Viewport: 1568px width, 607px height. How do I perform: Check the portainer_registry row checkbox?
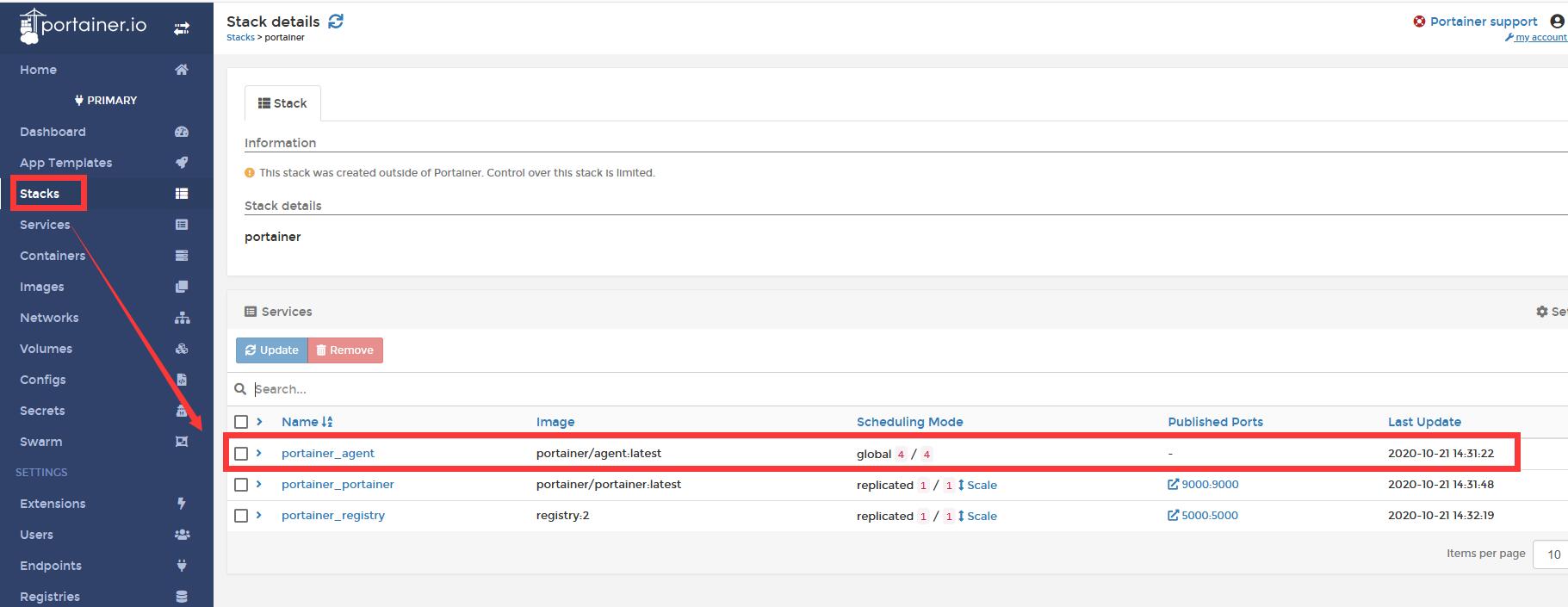click(241, 516)
